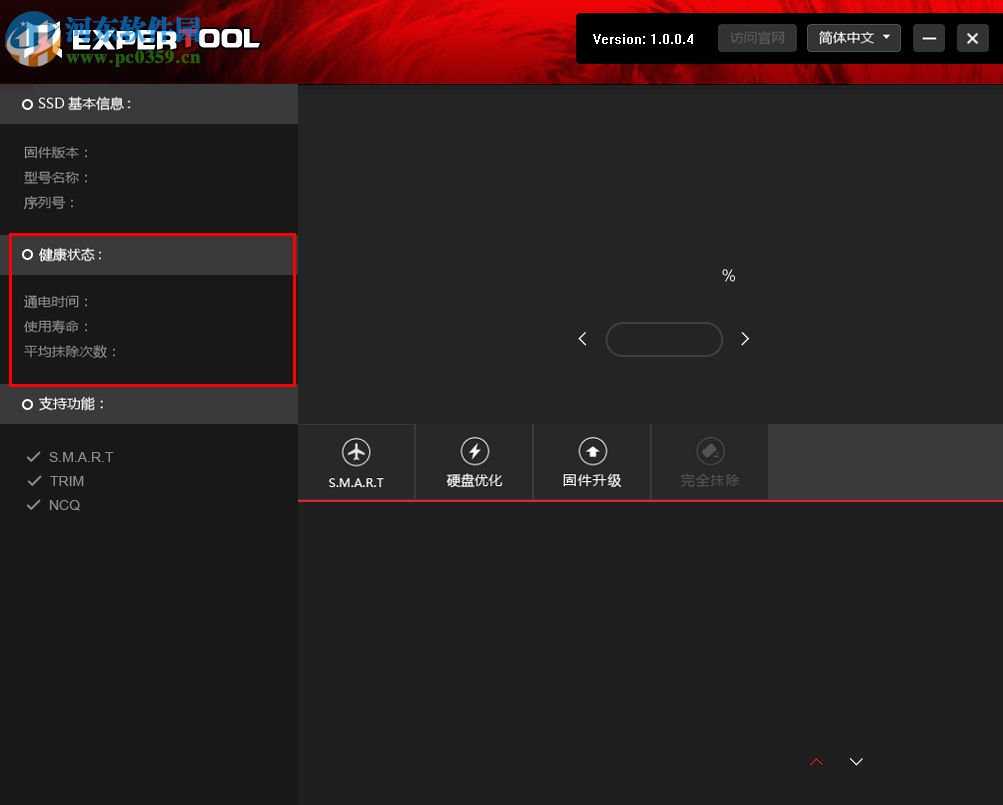Viewport: 1003px width, 805px height.
Task: Launch 固件升级 firmware upgrade function
Action: [x=592, y=451]
